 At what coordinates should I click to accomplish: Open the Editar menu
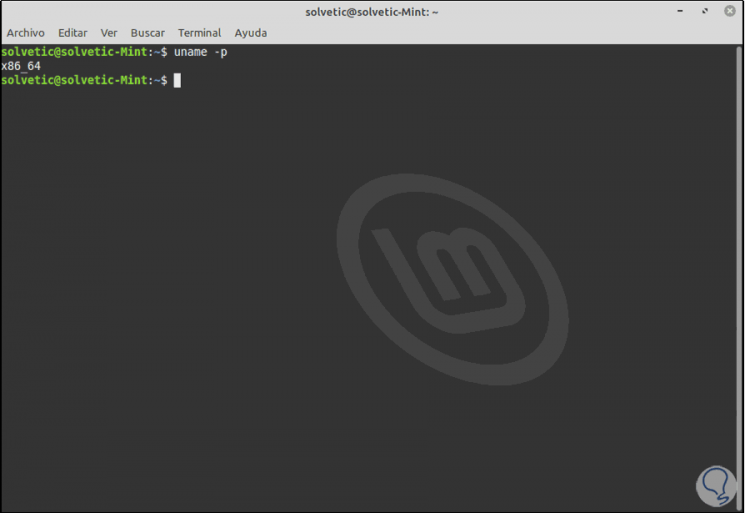[x=73, y=33]
